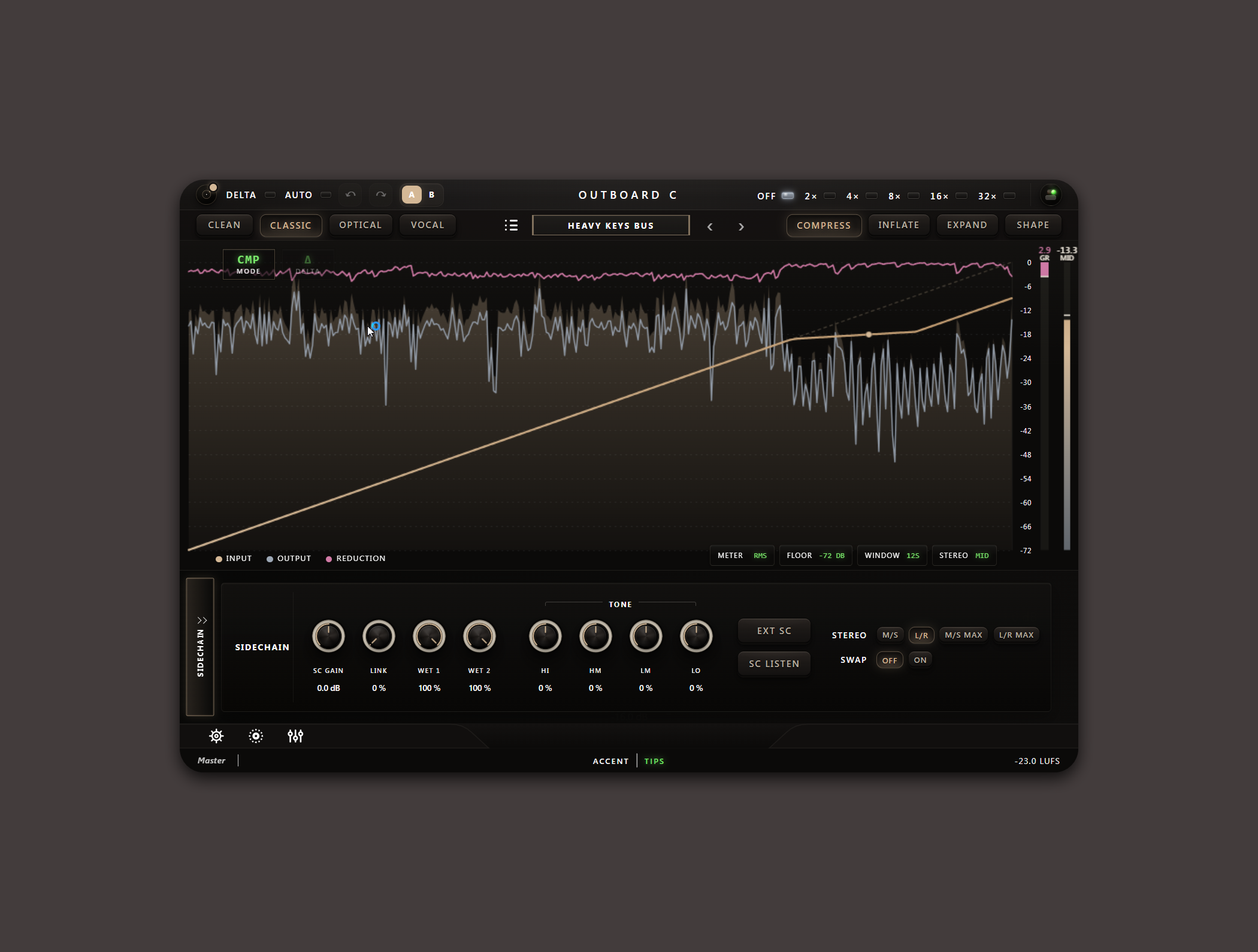Viewport: 1258px width, 952px height.
Task: Click the WET 1 knob
Action: click(429, 636)
